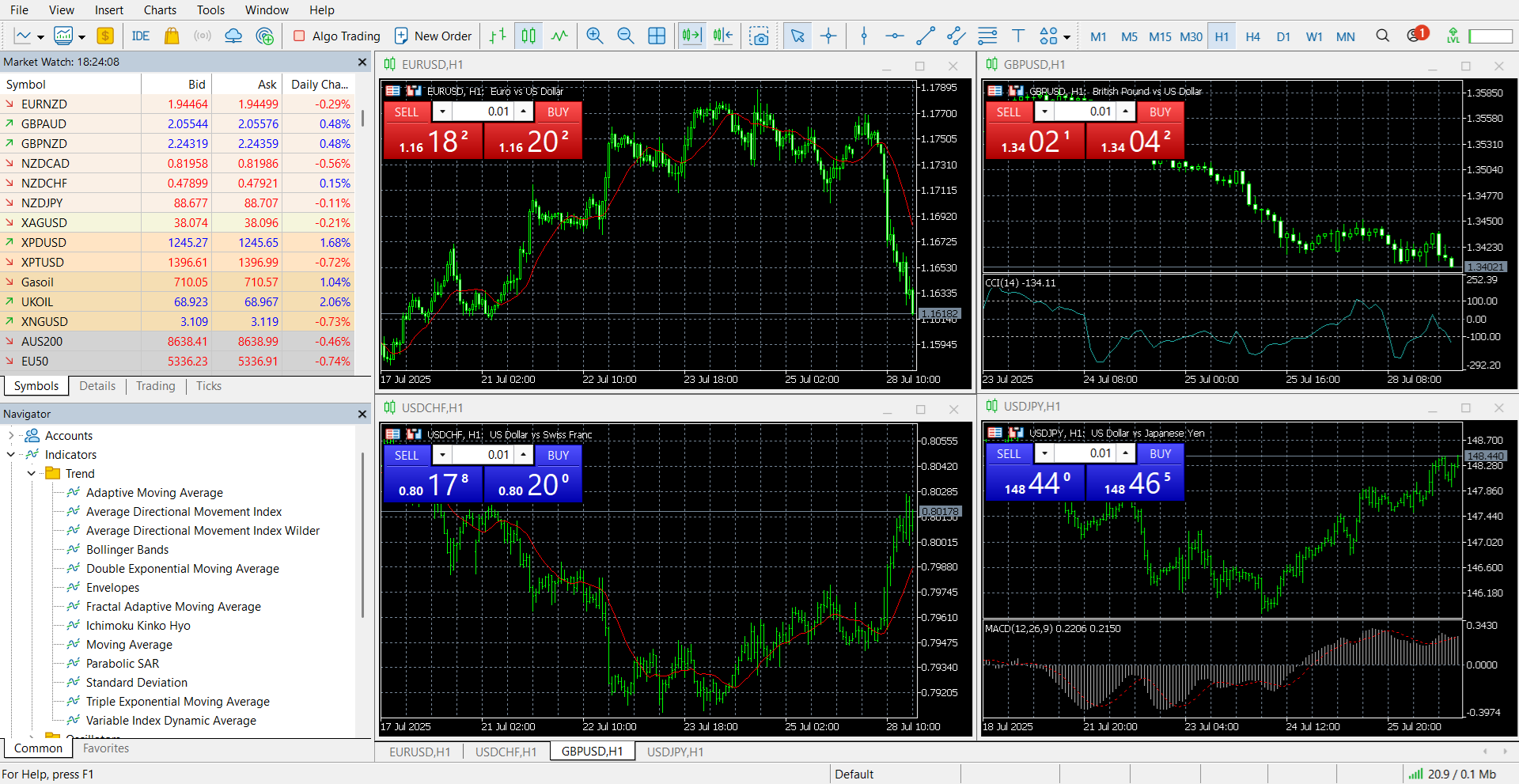Select the crosshair tool

(x=828, y=36)
